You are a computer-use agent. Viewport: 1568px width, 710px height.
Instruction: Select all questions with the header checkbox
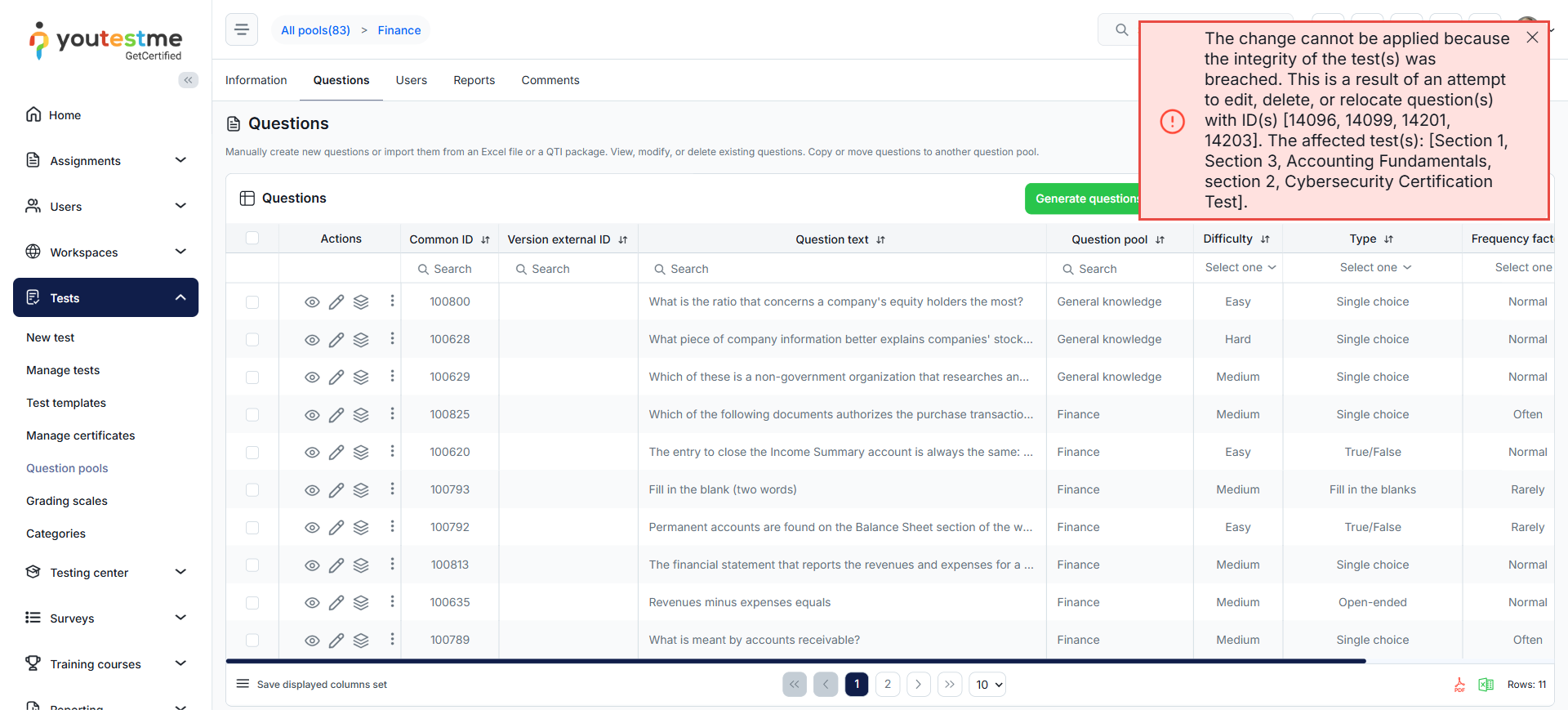[x=252, y=239]
